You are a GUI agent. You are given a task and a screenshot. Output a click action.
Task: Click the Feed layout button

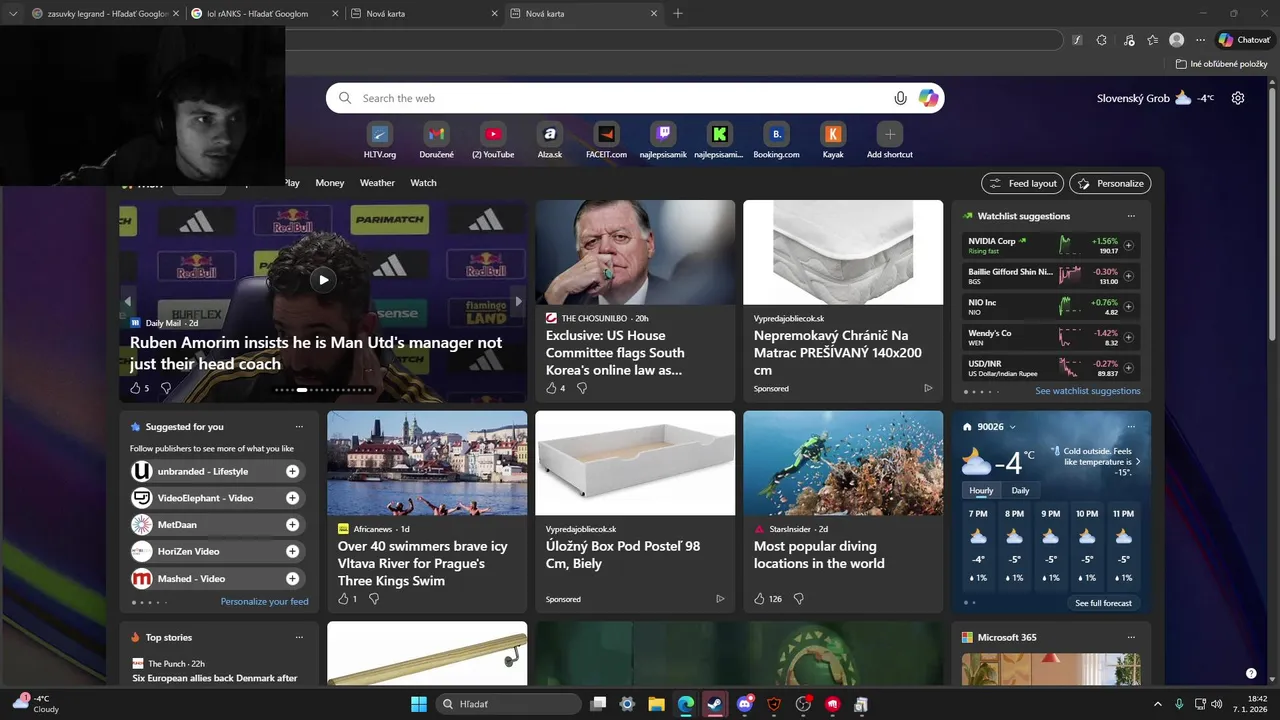coord(1022,184)
